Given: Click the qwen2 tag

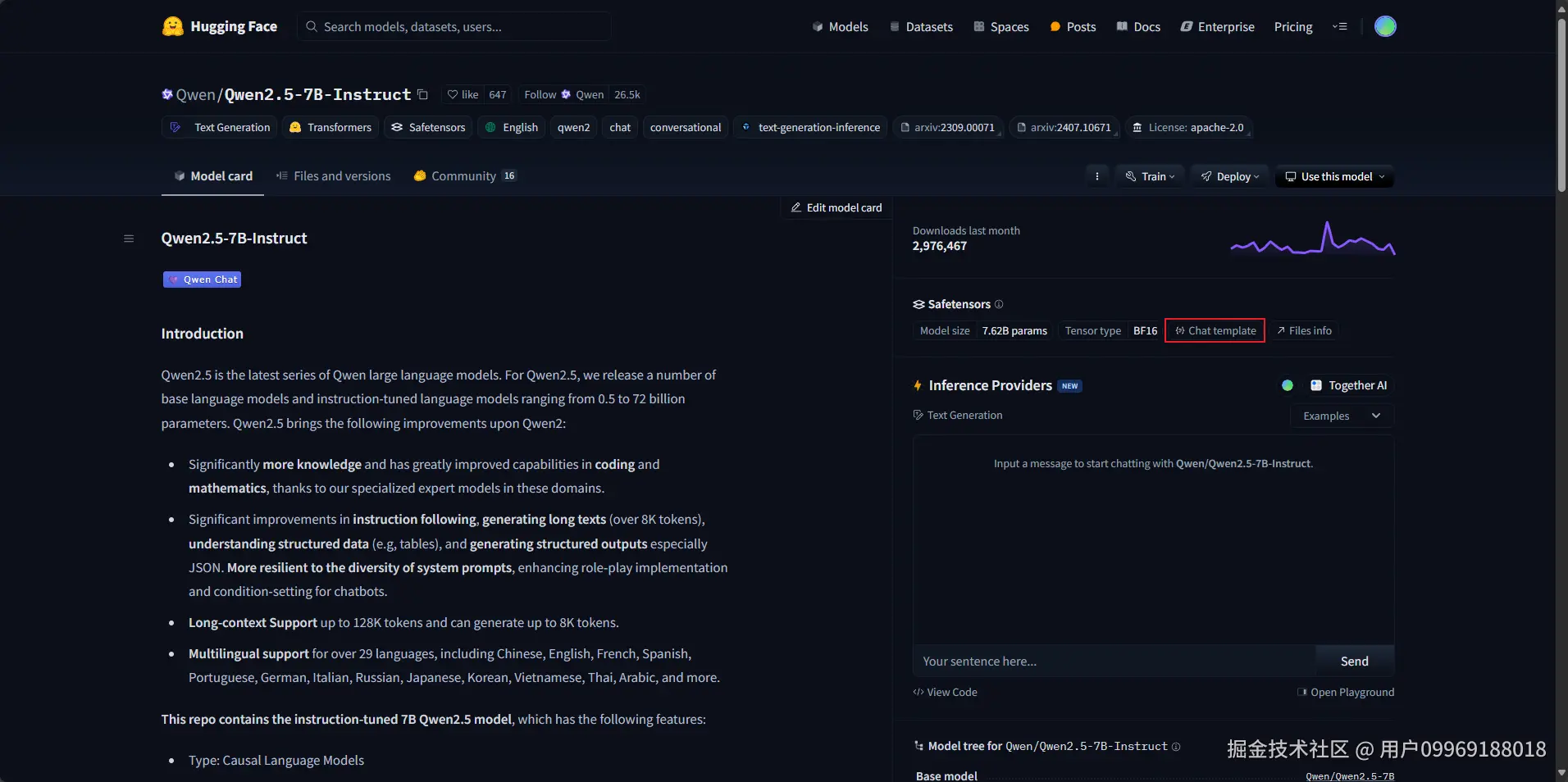Looking at the screenshot, I should pyautogui.click(x=574, y=127).
